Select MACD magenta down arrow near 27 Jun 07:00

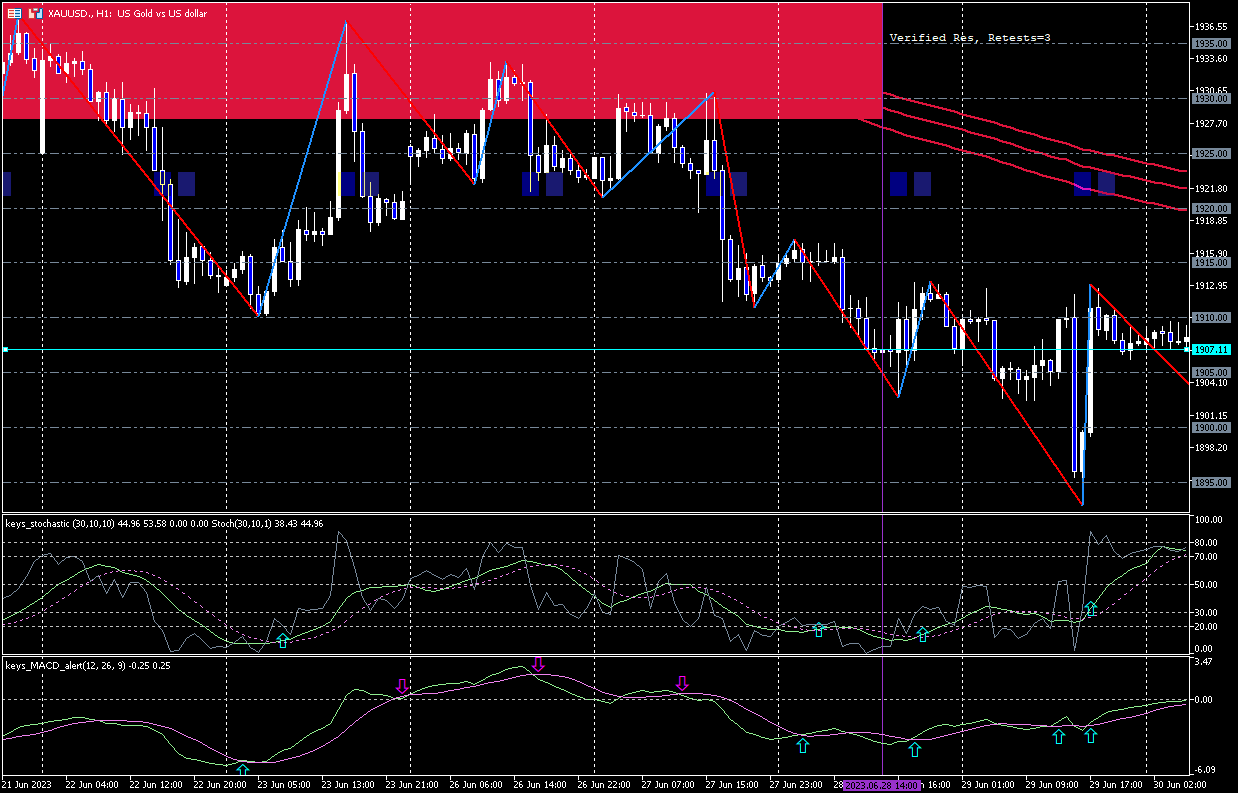point(682,683)
